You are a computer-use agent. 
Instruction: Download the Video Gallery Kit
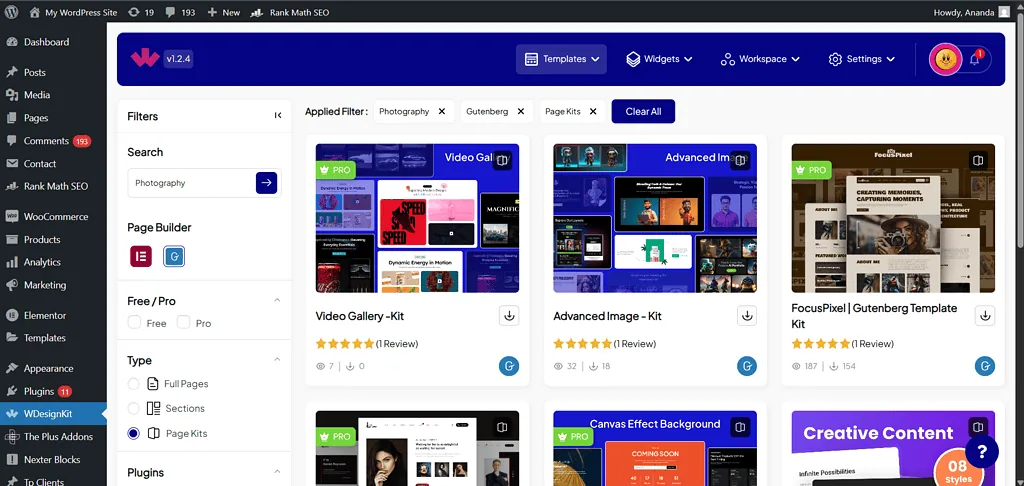tap(509, 316)
